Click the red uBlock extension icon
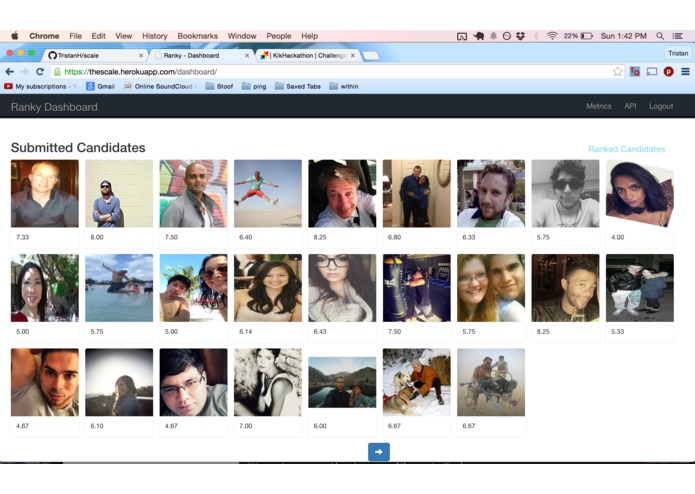This screenshot has width=695, height=494. (x=668, y=71)
